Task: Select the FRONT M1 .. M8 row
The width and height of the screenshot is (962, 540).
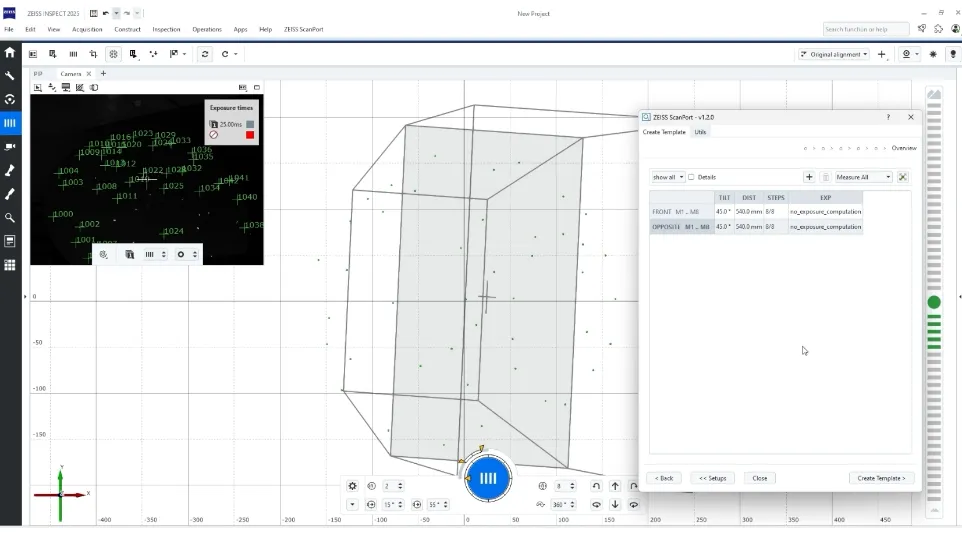Action: tap(756, 212)
